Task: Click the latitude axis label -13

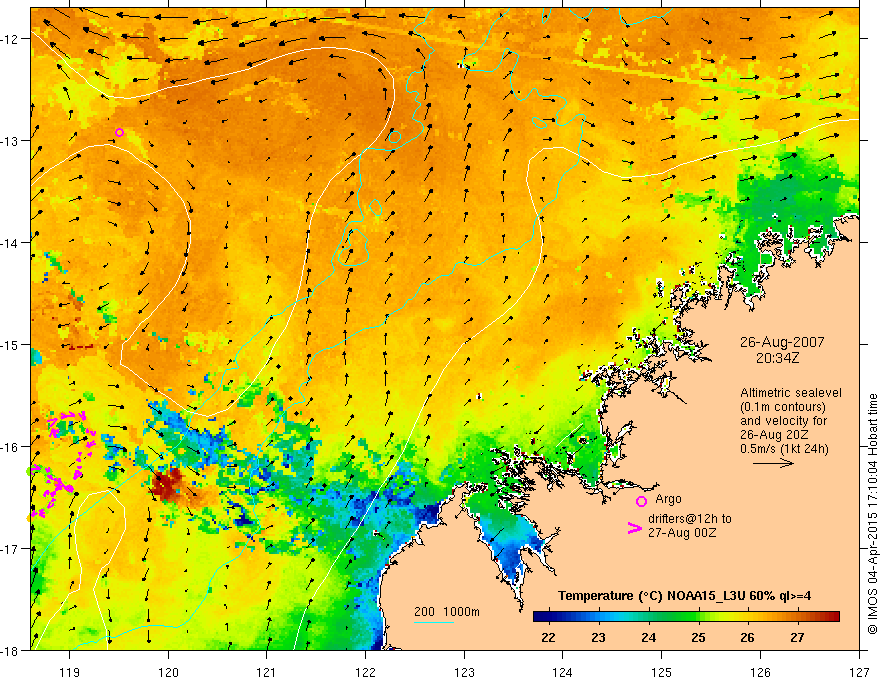Action: 11,141
